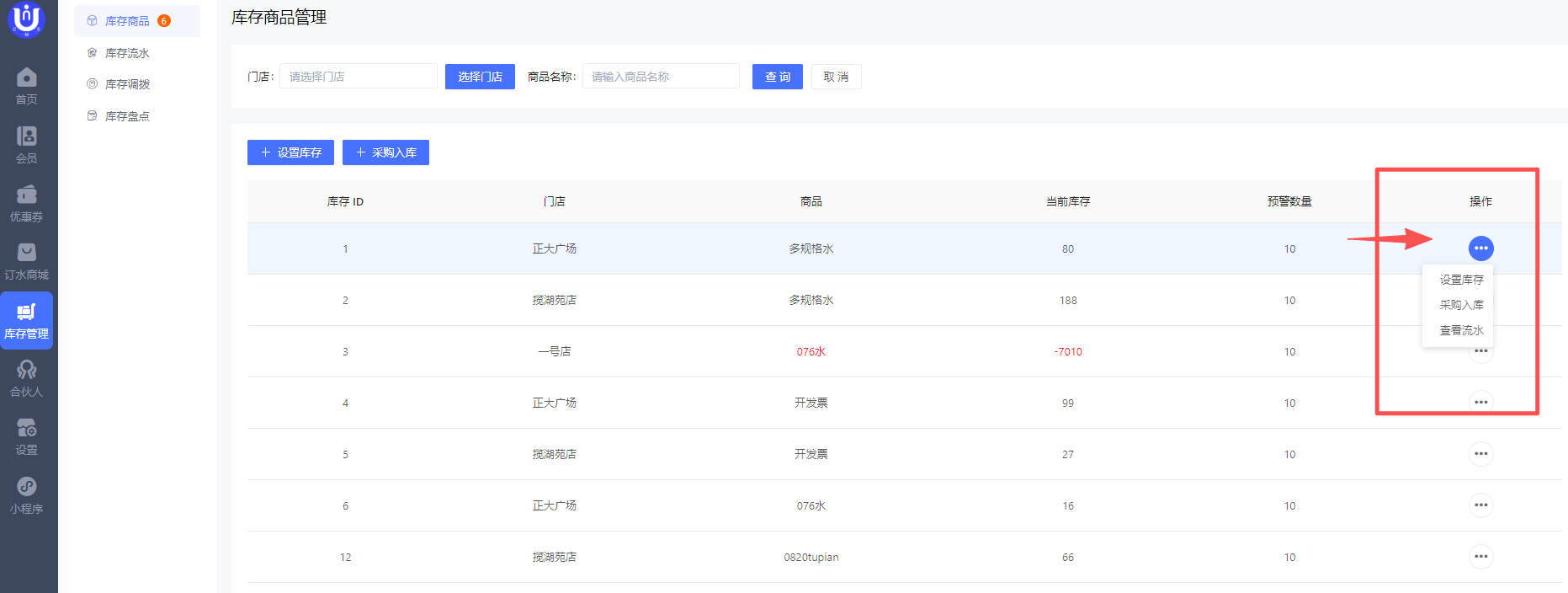Open the 订水商城 shop section
The width and height of the screenshot is (1568, 593).
pyautogui.click(x=26, y=261)
